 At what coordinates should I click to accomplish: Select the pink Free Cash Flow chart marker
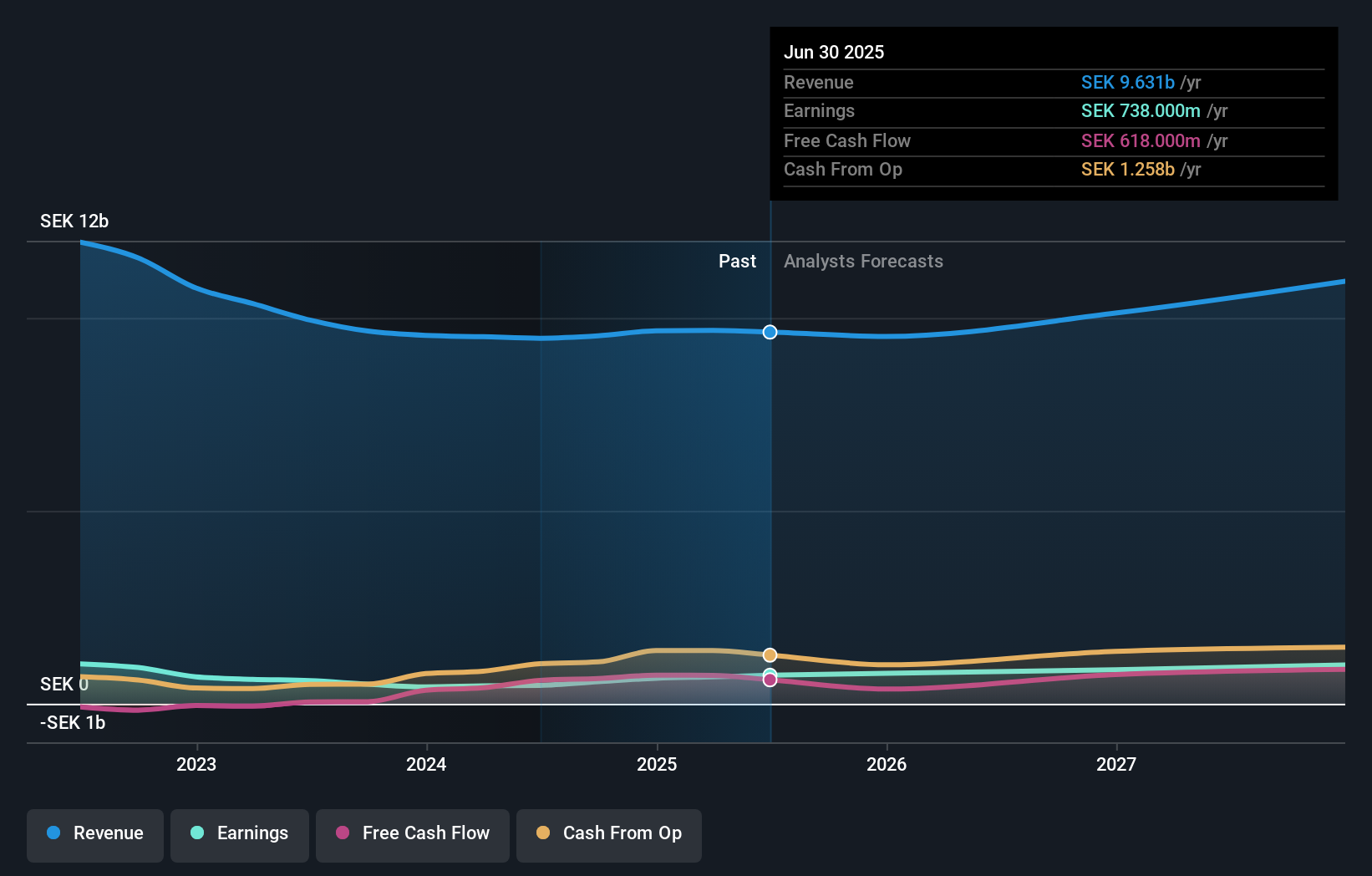(x=770, y=680)
